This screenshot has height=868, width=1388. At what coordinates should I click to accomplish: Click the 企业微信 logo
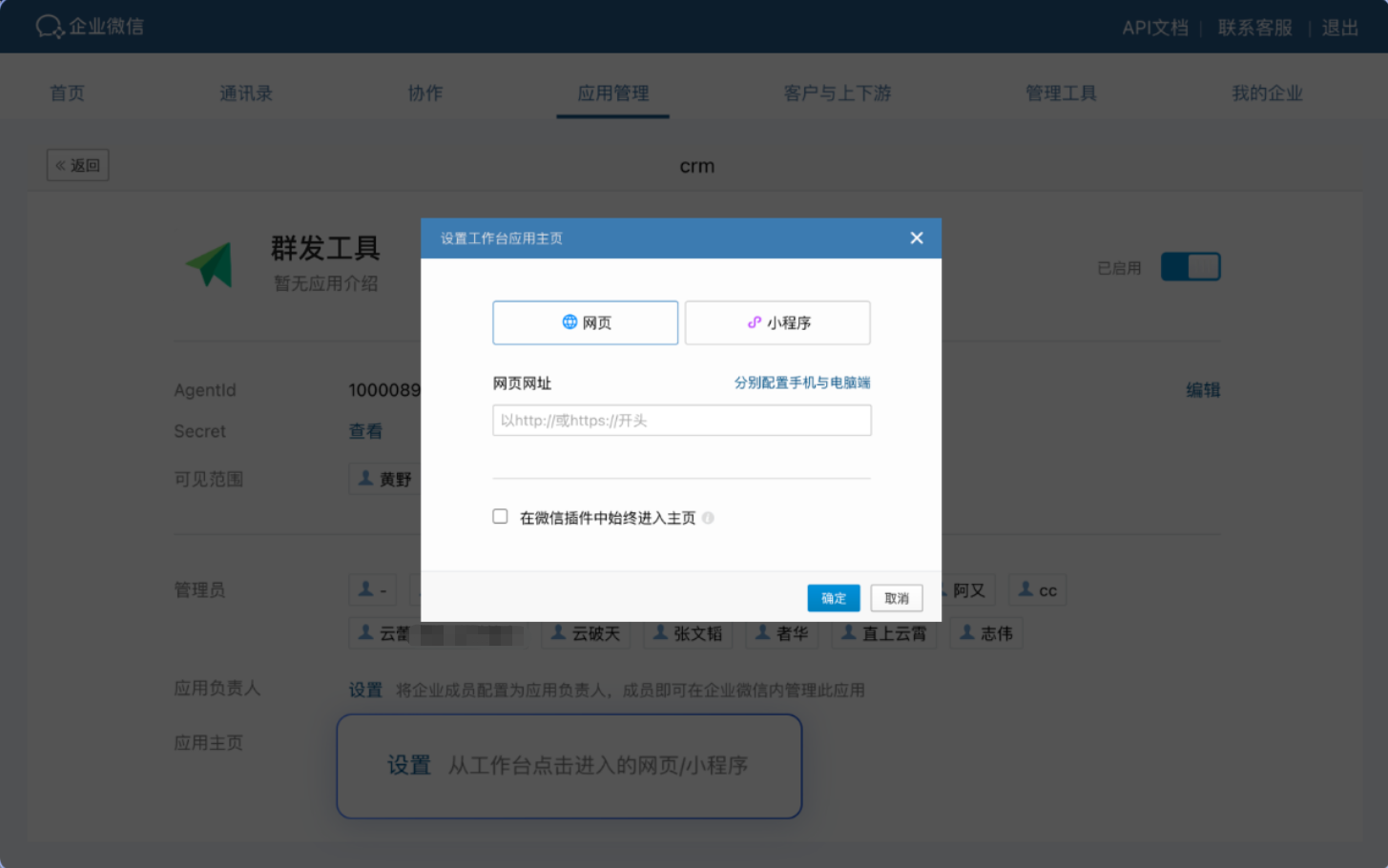pyautogui.click(x=90, y=27)
